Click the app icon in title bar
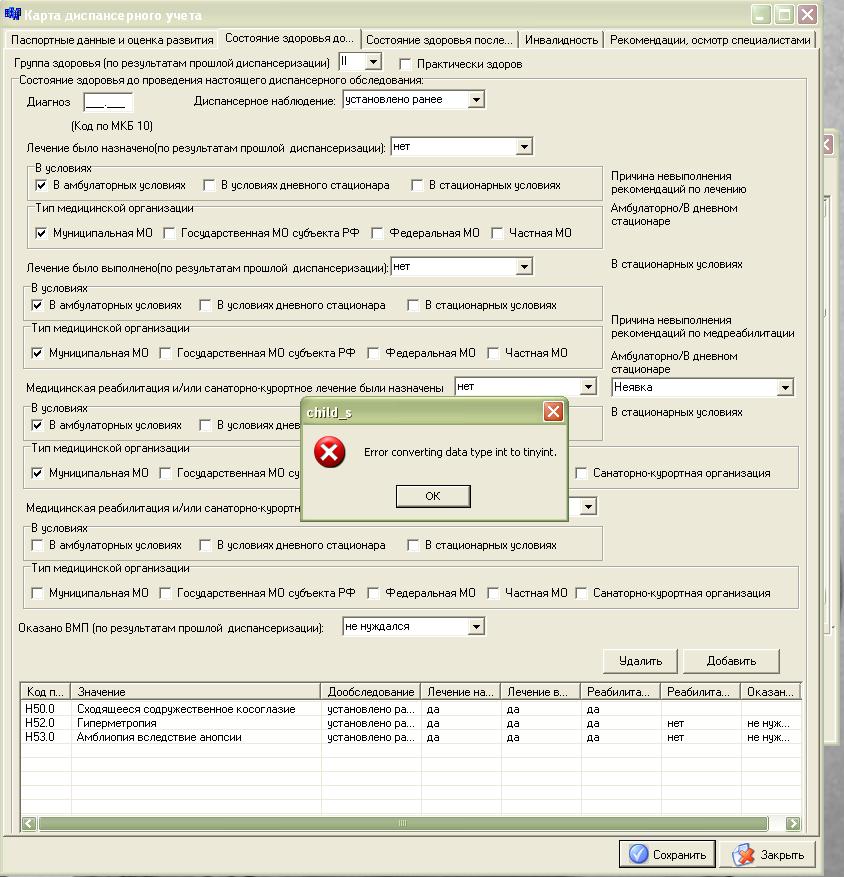 (12, 15)
